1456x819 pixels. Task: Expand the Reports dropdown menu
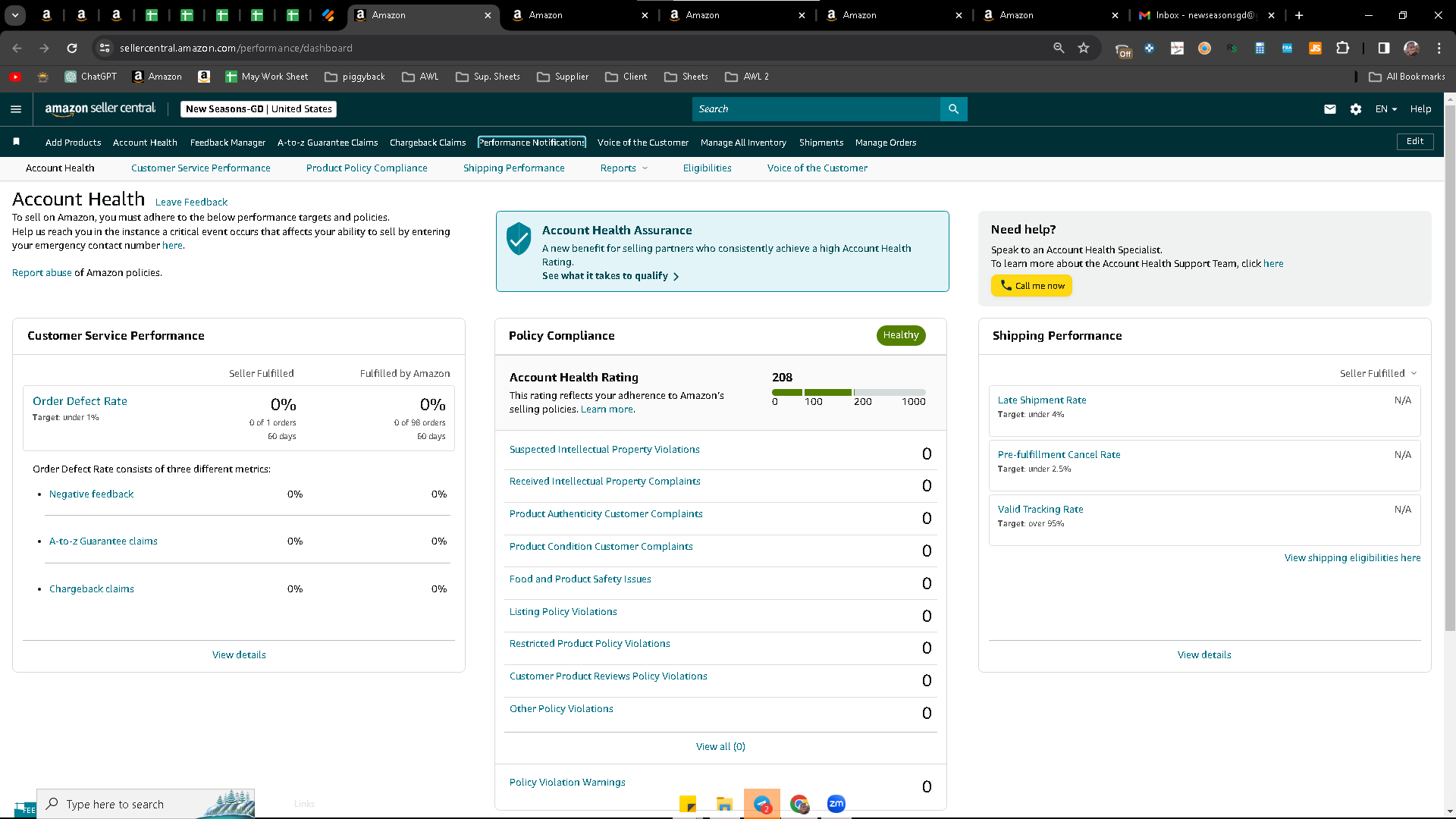tap(624, 168)
